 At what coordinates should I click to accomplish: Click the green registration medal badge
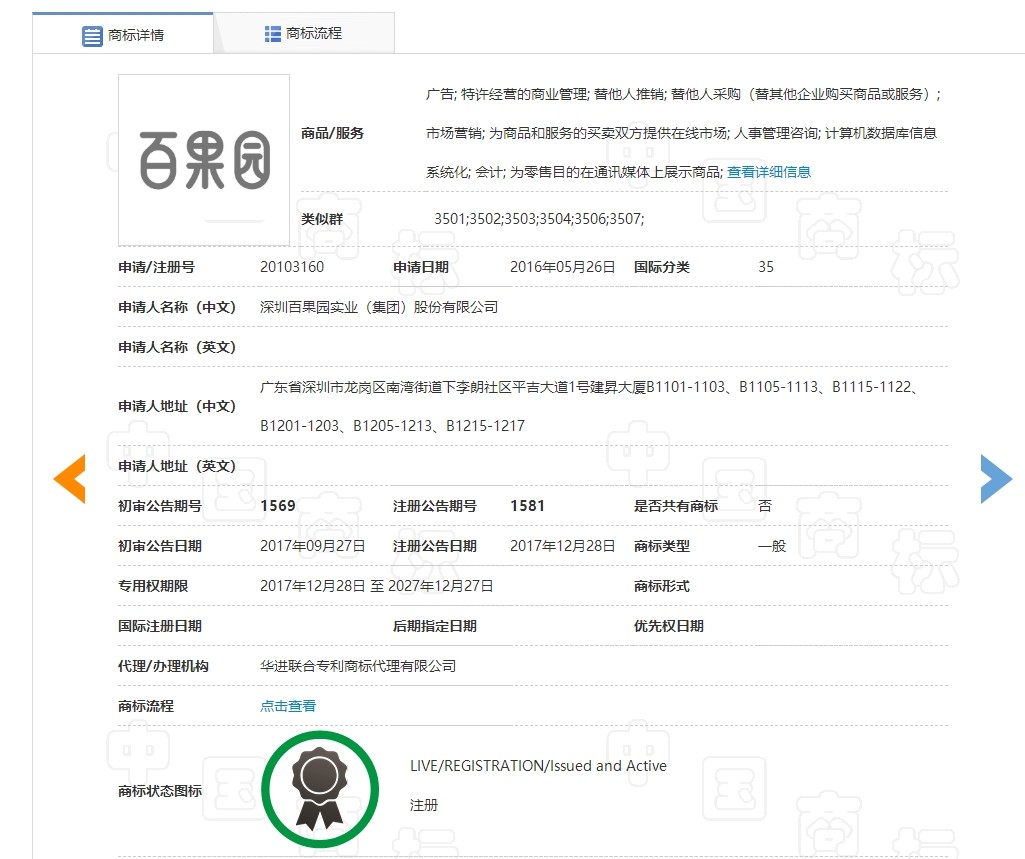(x=320, y=789)
